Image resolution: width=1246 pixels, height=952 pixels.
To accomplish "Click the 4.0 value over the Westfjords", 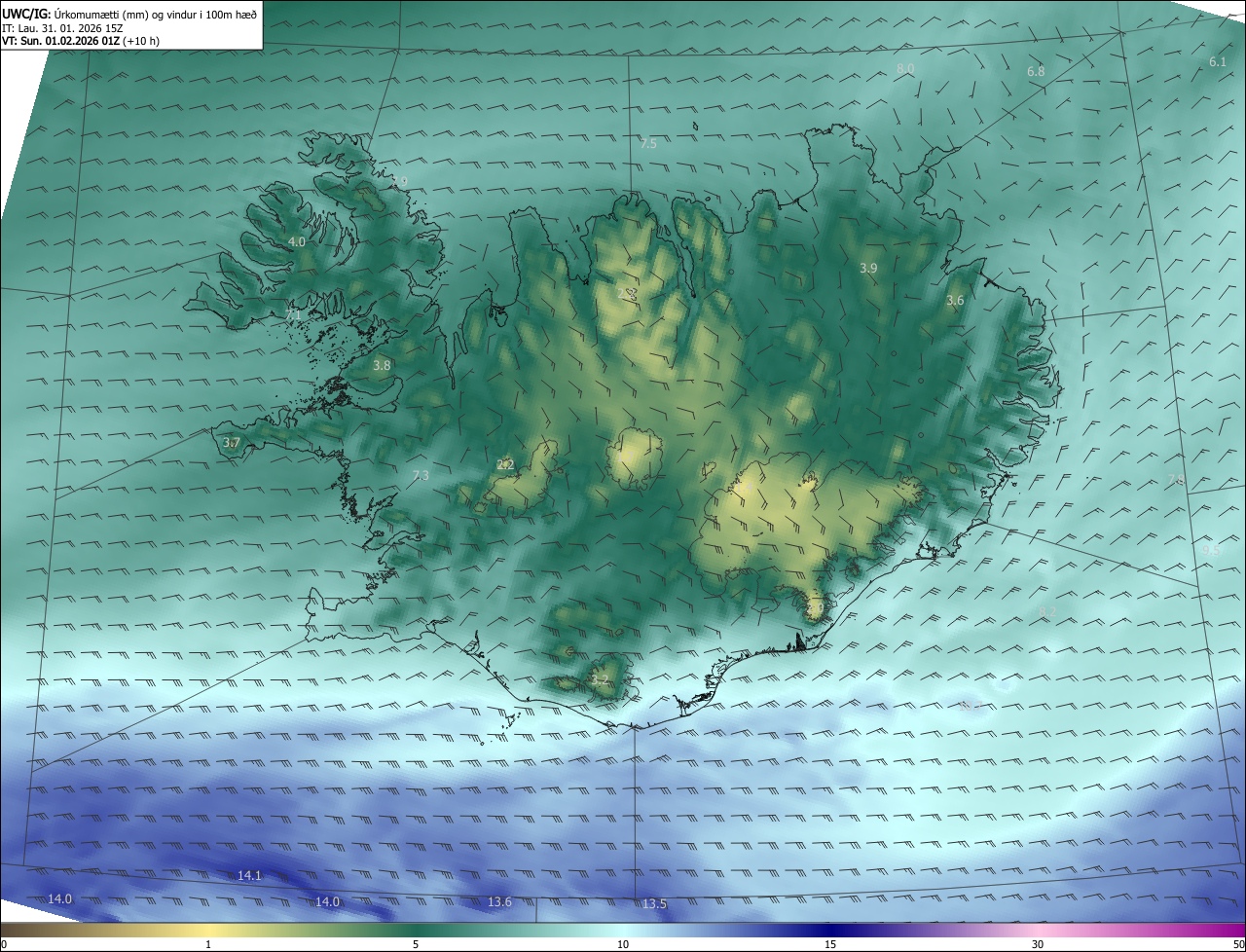I will (297, 242).
